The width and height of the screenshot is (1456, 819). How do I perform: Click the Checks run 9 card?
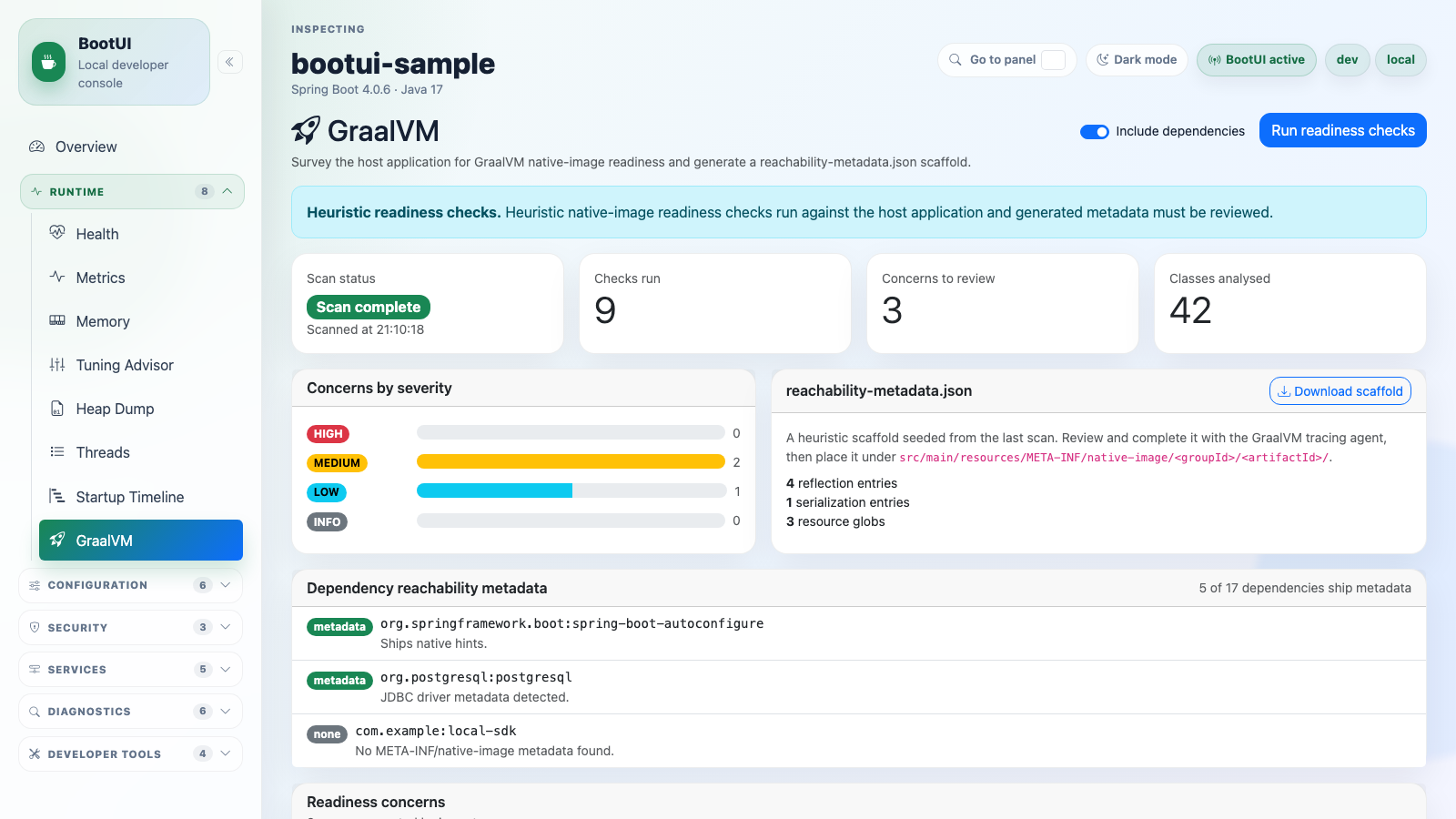pyautogui.click(x=714, y=303)
